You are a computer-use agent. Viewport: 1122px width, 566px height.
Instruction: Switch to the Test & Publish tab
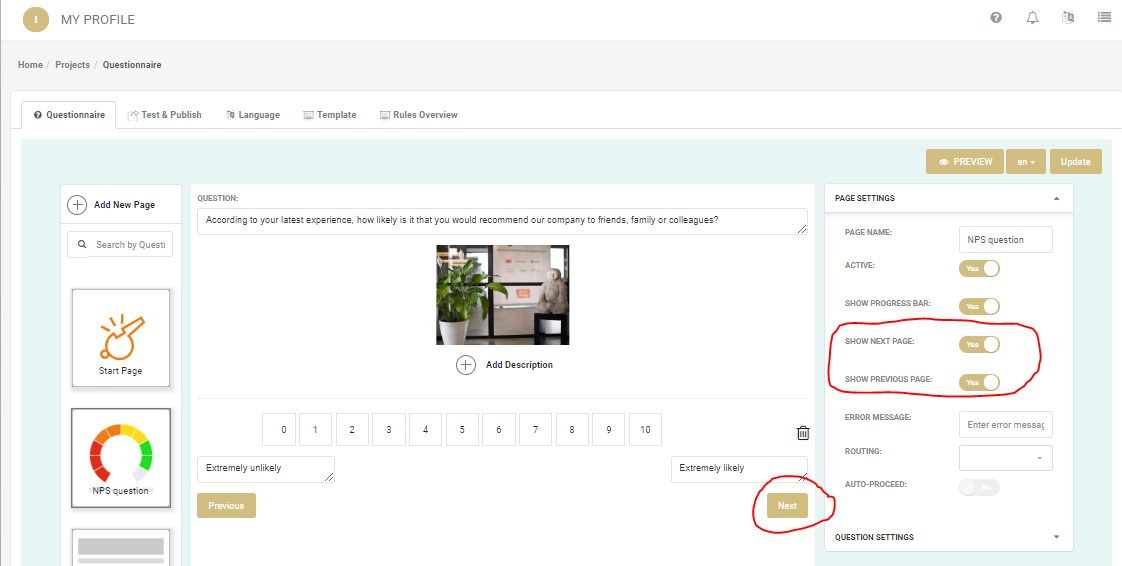[x=165, y=114]
